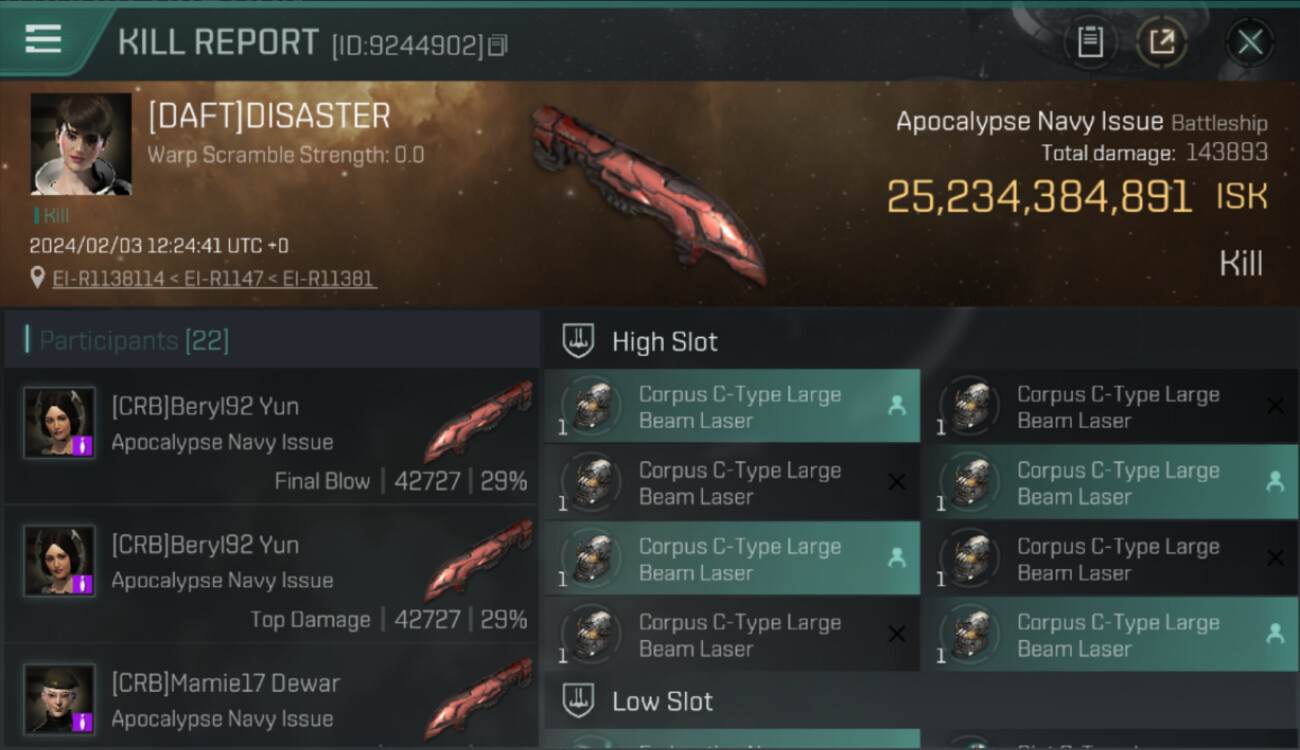Click the location pin icon

[38, 278]
